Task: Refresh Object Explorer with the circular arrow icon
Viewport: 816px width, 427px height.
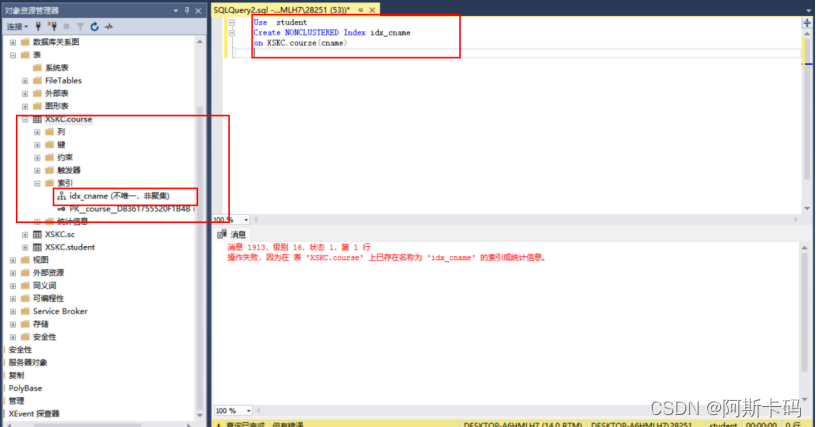Action: [94, 27]
